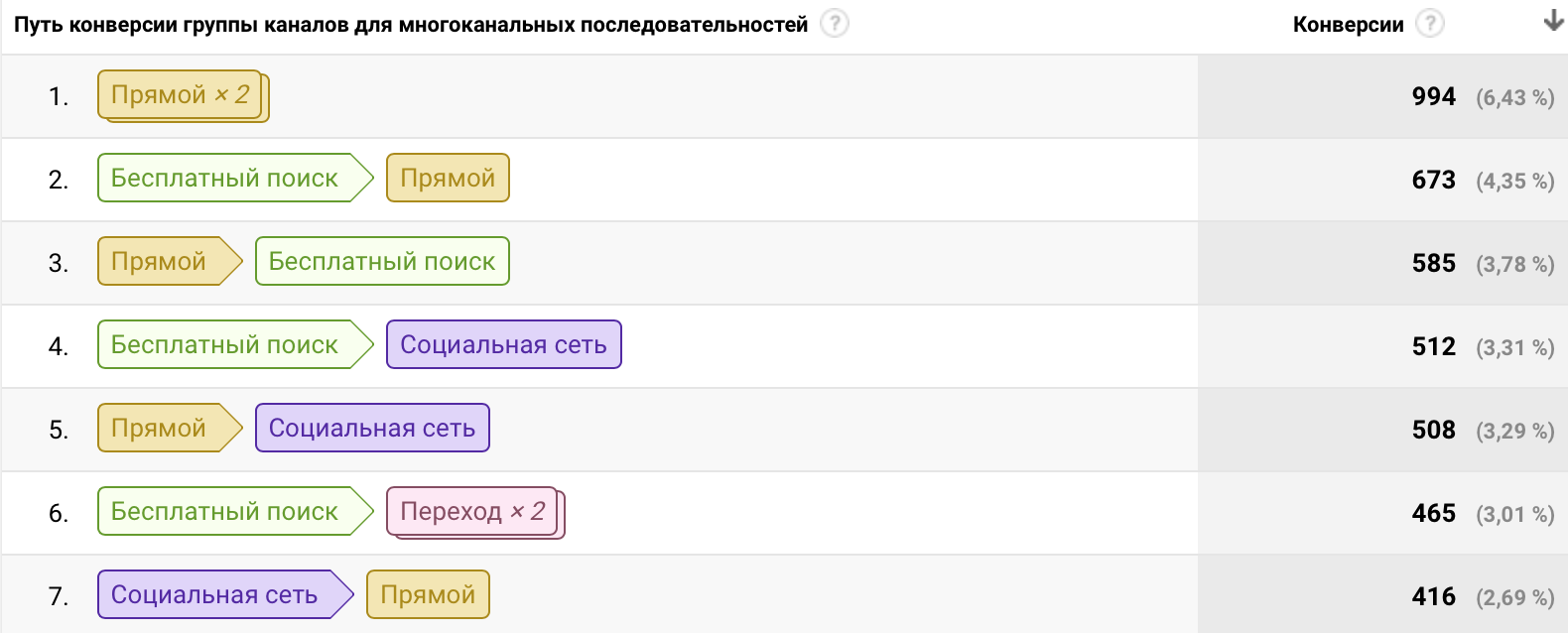Click 'Бесплатный поиск' tag in row 4

click(225, 345)
